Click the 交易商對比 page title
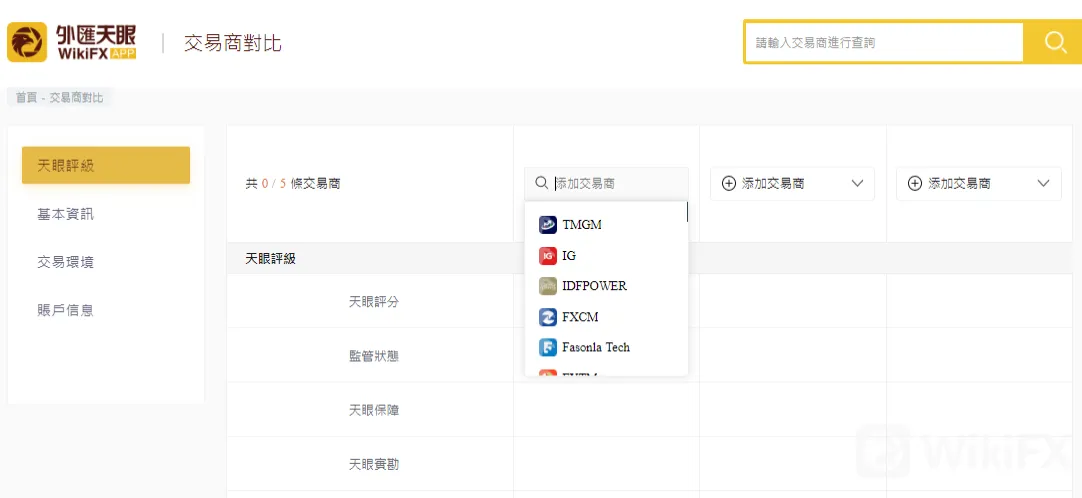Viewport: 1082px width, 498px height. (x=233, y=43)
